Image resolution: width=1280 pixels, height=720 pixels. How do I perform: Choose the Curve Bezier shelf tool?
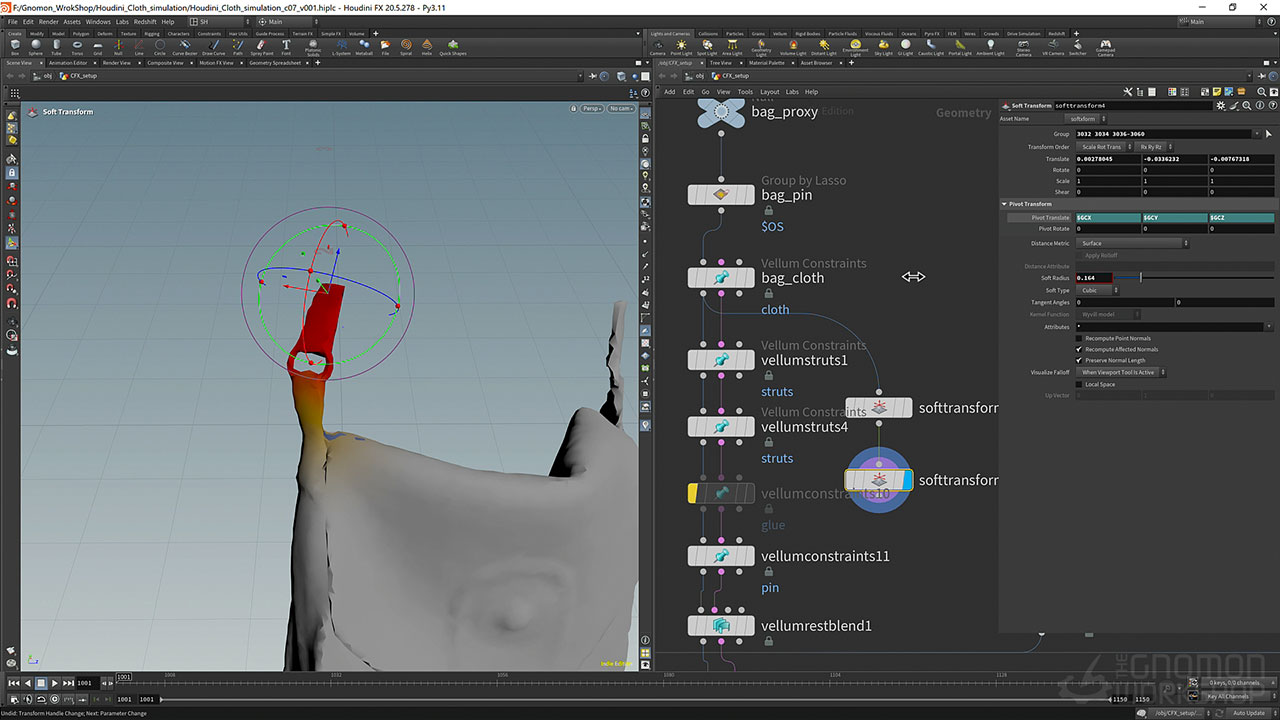pyautogui.click(x=185, y=46)
